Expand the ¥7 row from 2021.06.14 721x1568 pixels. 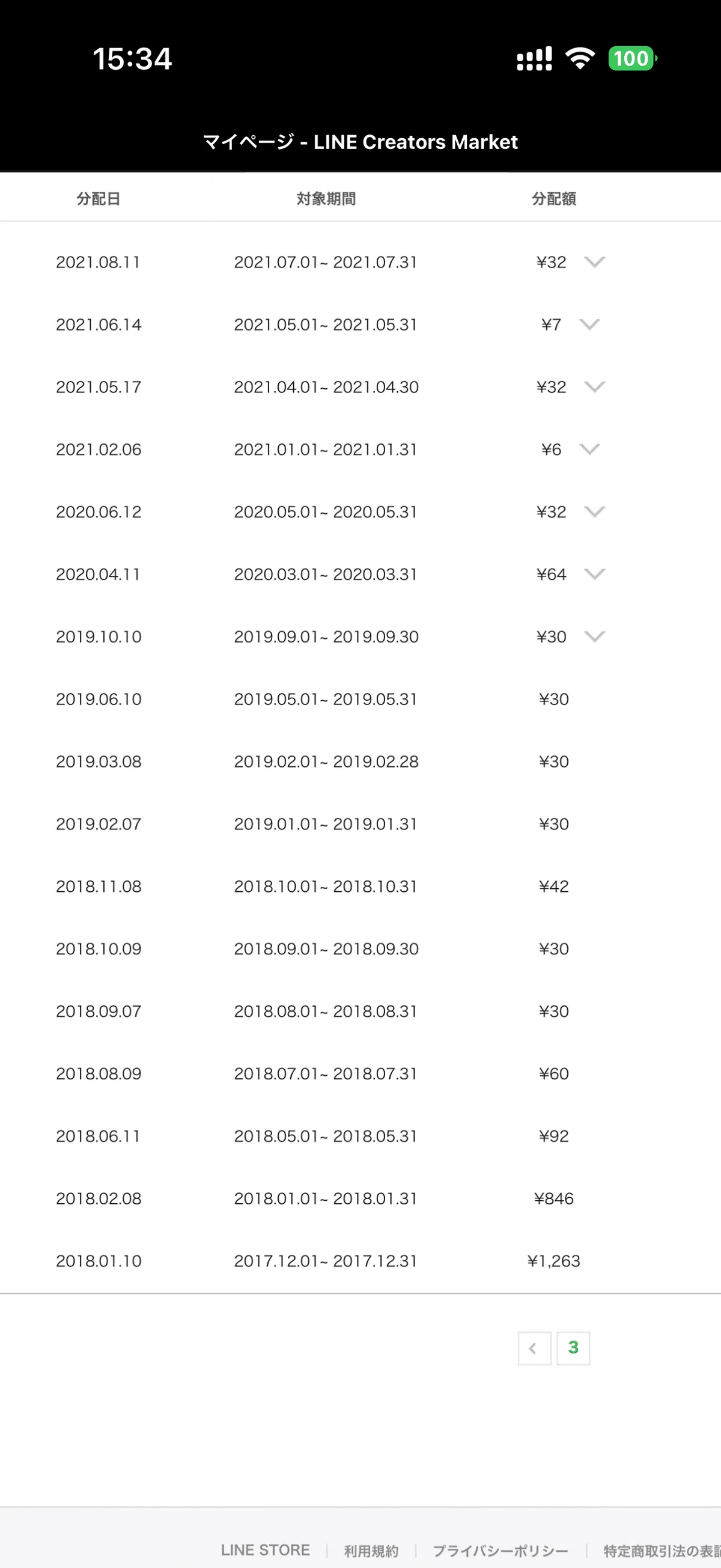[x=589, y=325]
